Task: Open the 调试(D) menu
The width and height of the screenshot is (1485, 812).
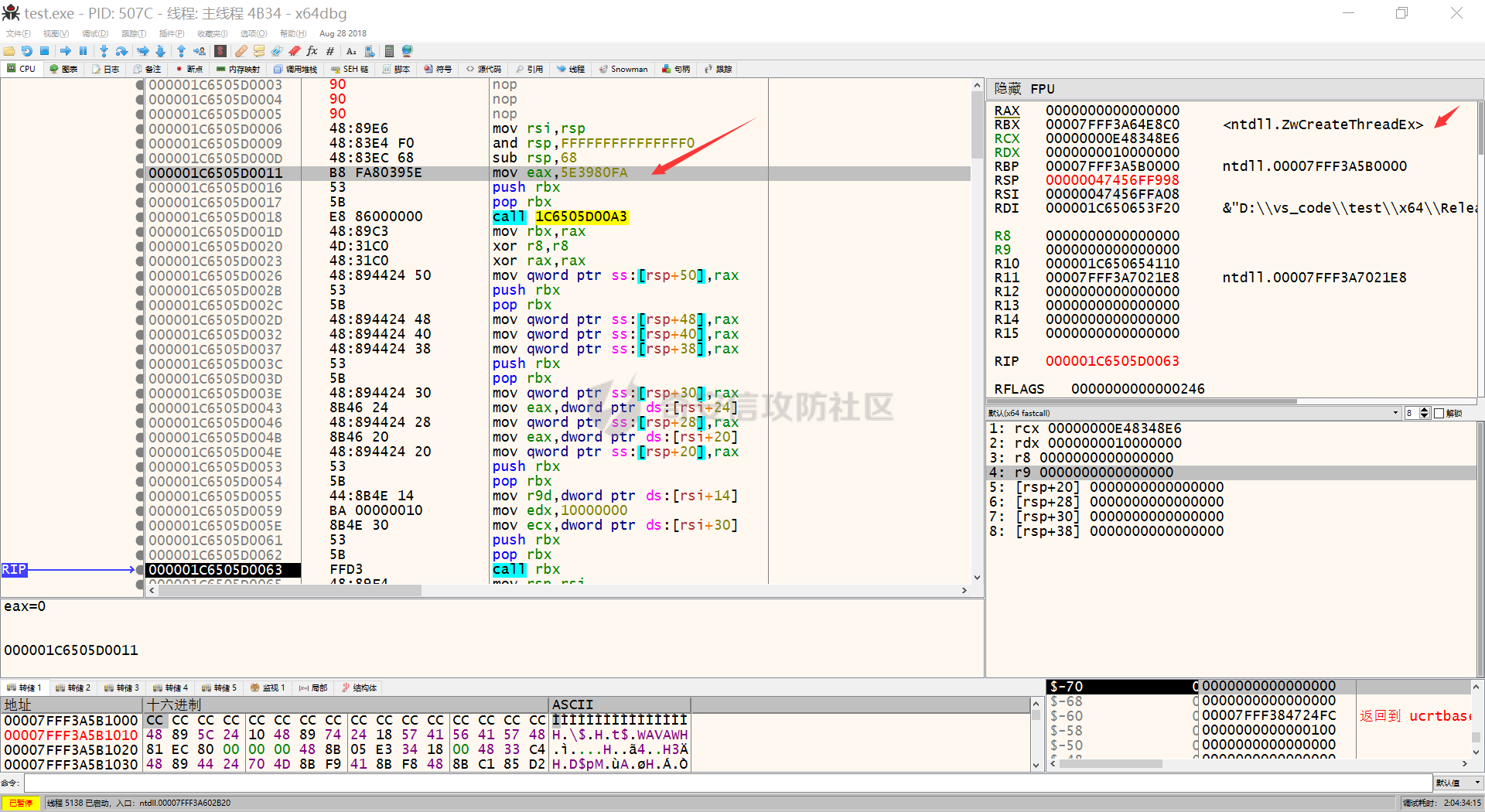Action: coord(95,33)
